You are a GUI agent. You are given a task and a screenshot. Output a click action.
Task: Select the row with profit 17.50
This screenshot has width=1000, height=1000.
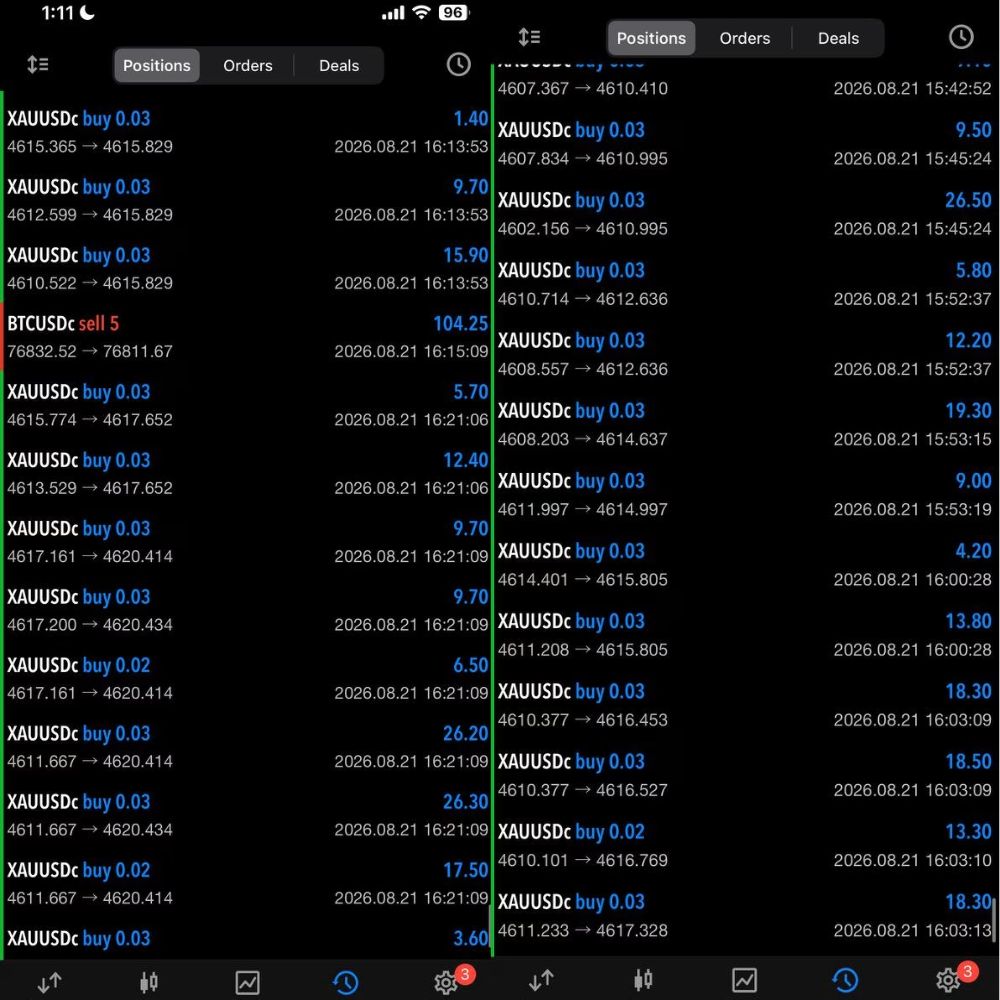(x=246, y=883)
